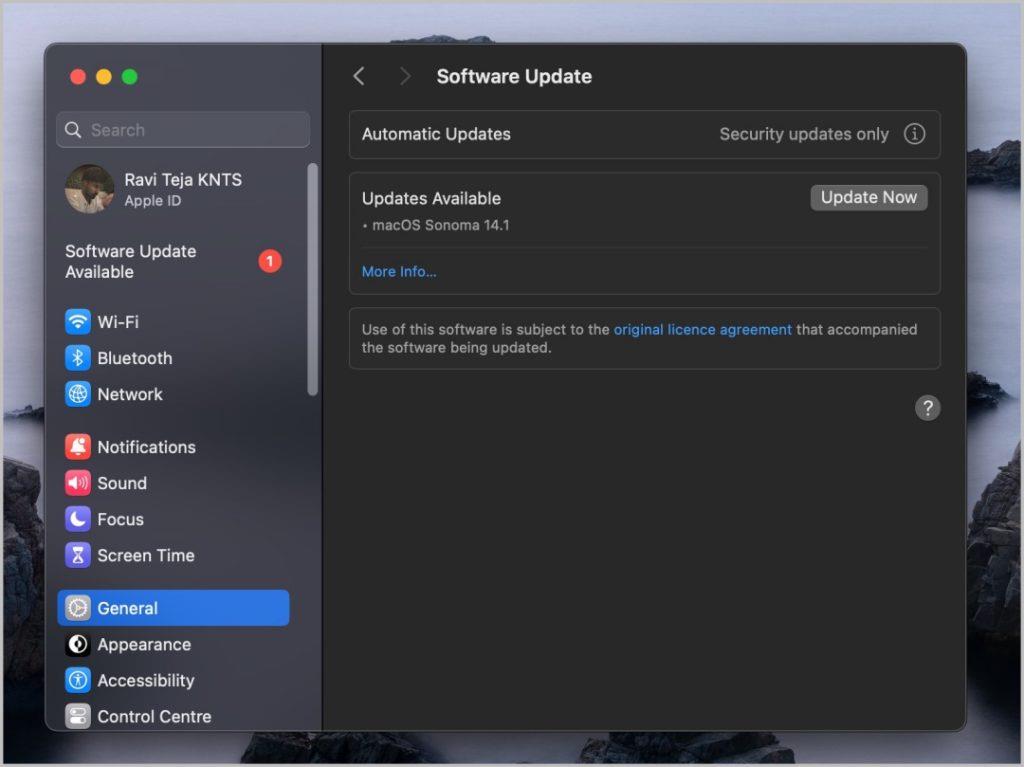Click the Accessibility icon
1024x767 pixels.
point(78,680)
